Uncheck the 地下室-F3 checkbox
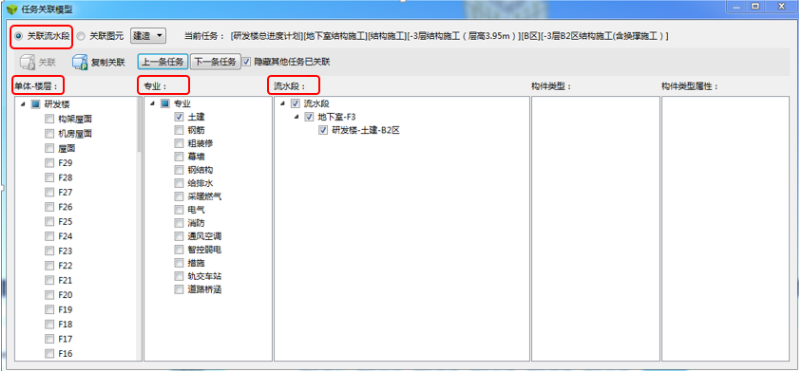The height and width of the screenshot is (371, 799). (x=309, y=117)
